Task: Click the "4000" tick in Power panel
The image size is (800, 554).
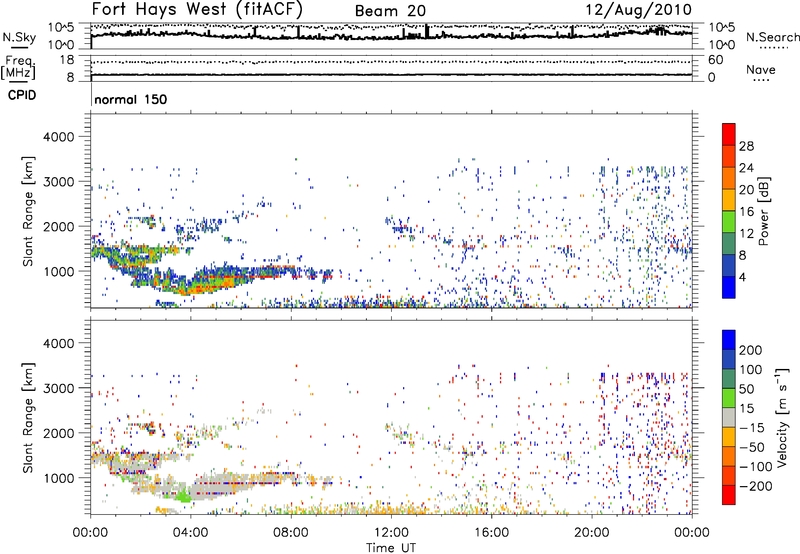Action: coord(59,137)
